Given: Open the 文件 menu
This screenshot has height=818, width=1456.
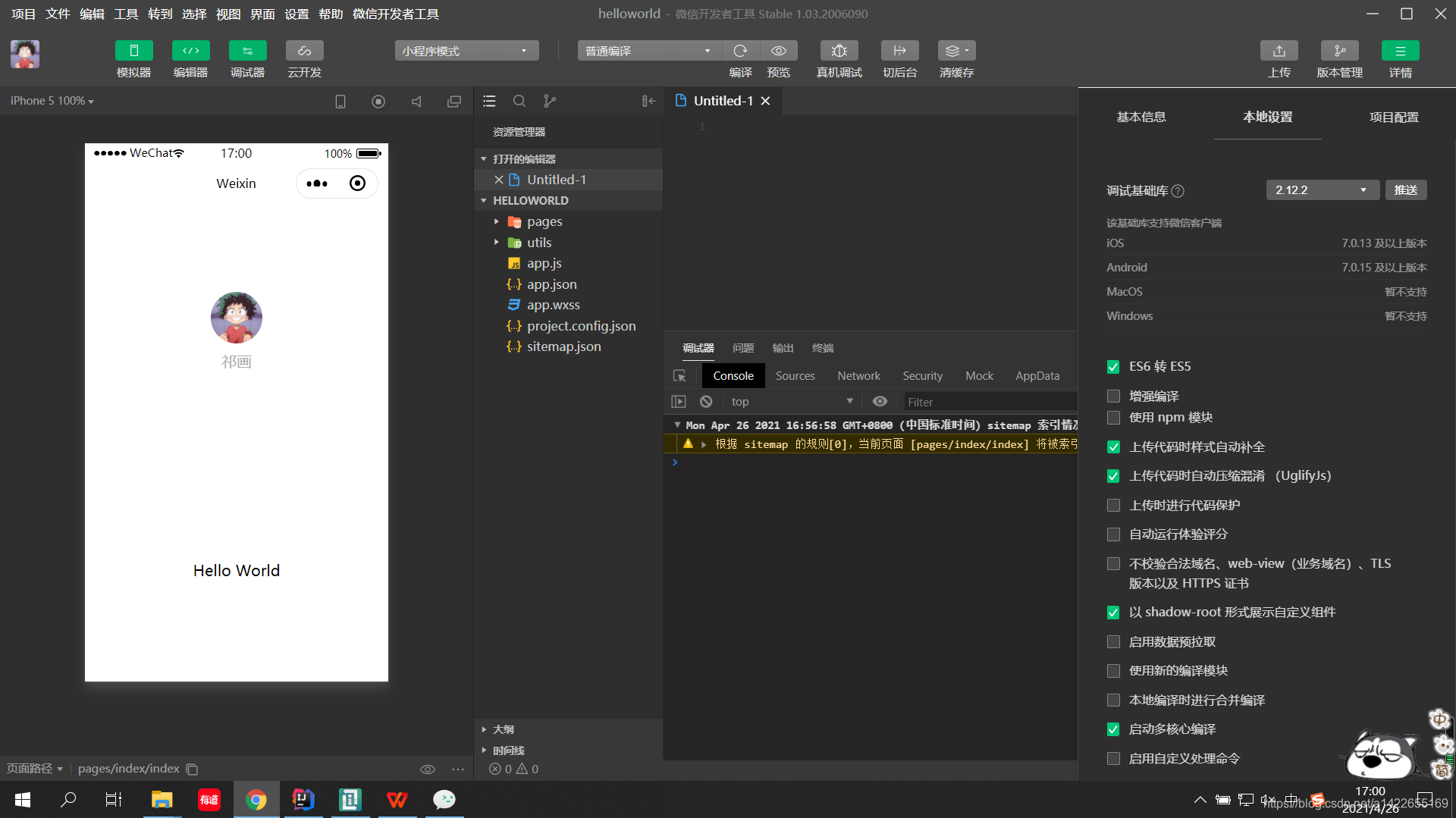Looking at the screenshot, I should click(x=58, y=14).
